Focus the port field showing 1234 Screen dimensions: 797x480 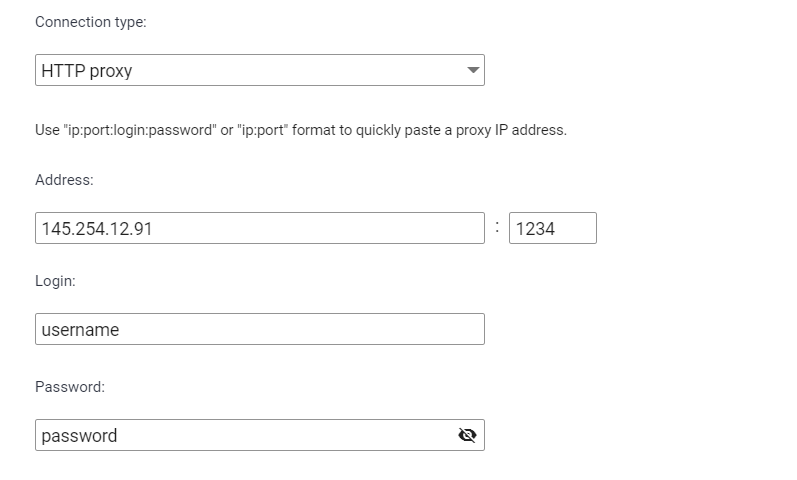tap(553, 228)
